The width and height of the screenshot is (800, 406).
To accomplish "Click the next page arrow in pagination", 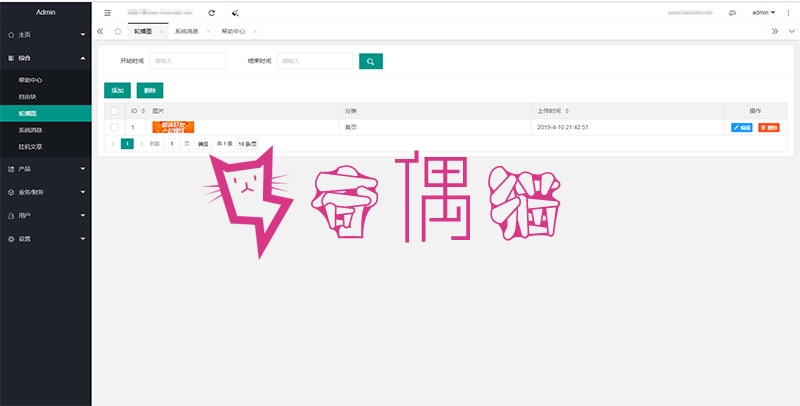I will click(x=141, y=144).
